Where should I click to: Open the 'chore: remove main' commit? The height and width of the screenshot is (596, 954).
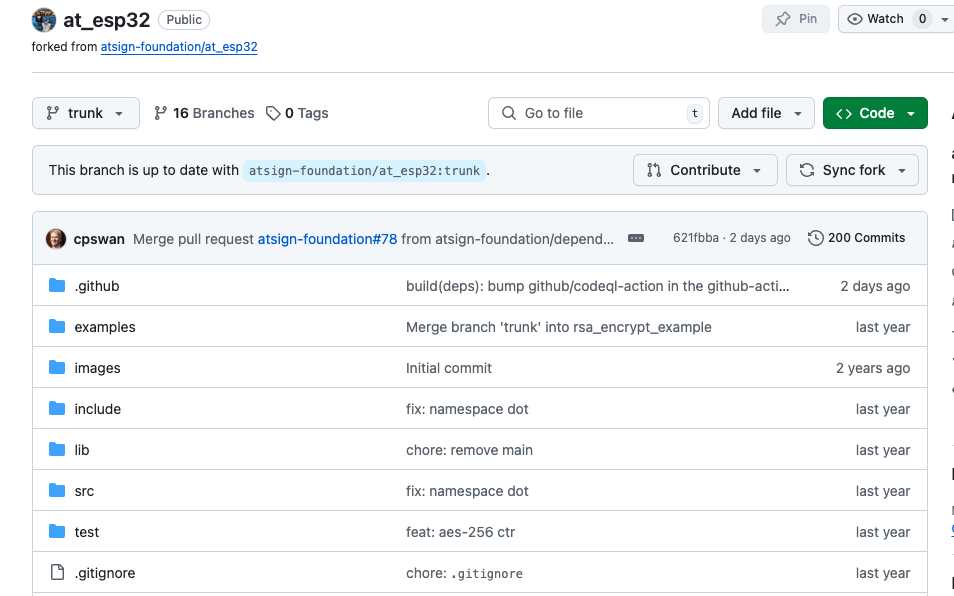[x=469, y=450]
